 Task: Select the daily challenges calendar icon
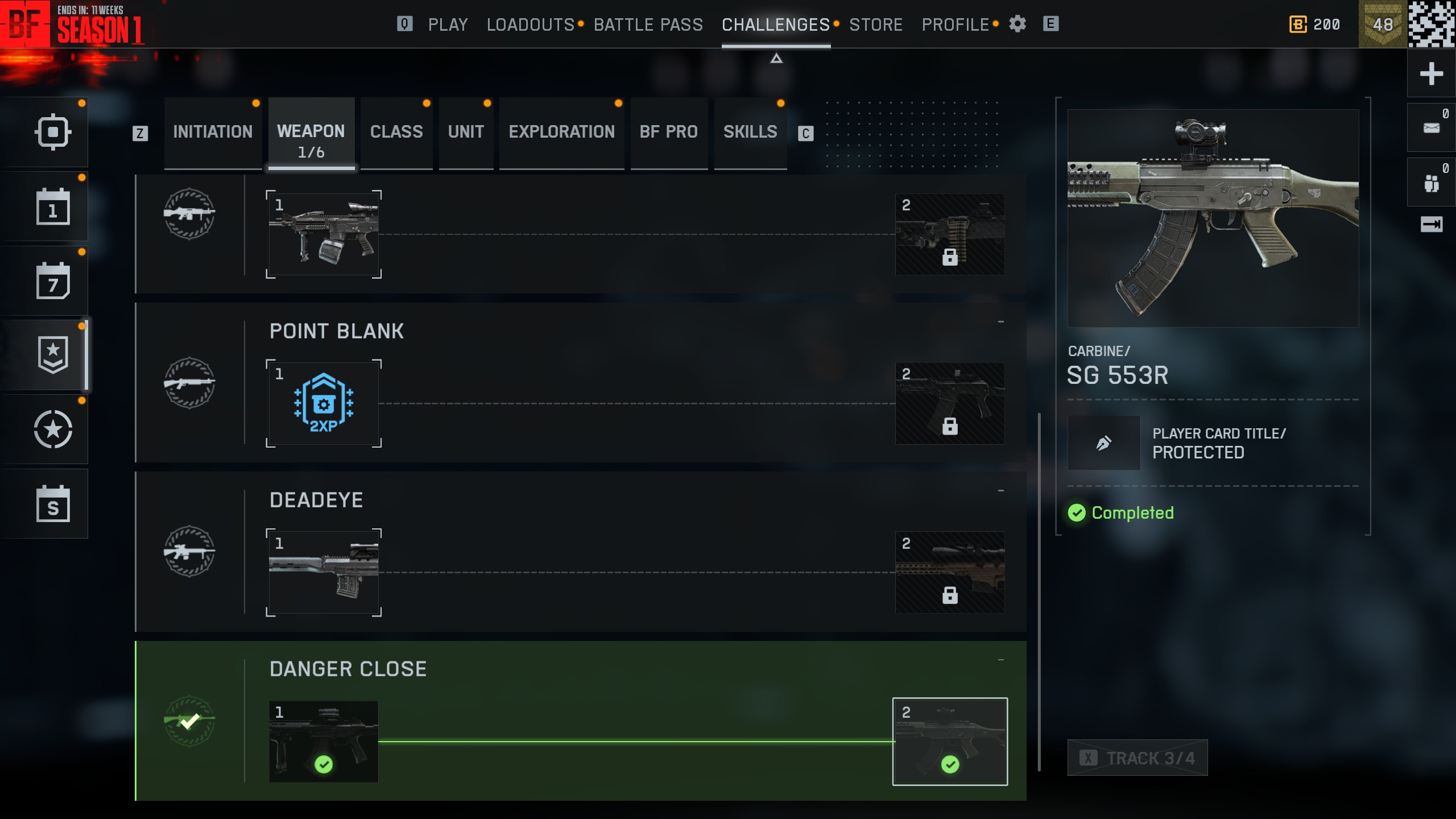point(53,207)
